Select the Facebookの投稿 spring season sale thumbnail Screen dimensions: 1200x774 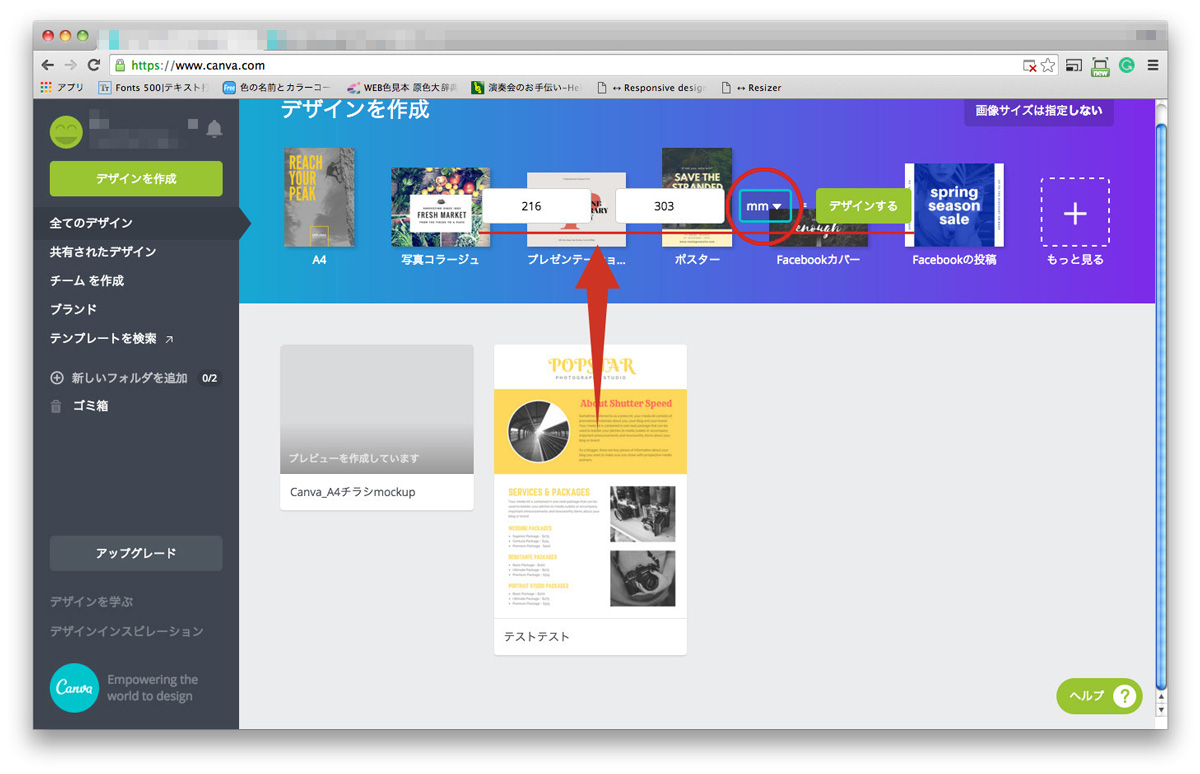tap(954, 205)
